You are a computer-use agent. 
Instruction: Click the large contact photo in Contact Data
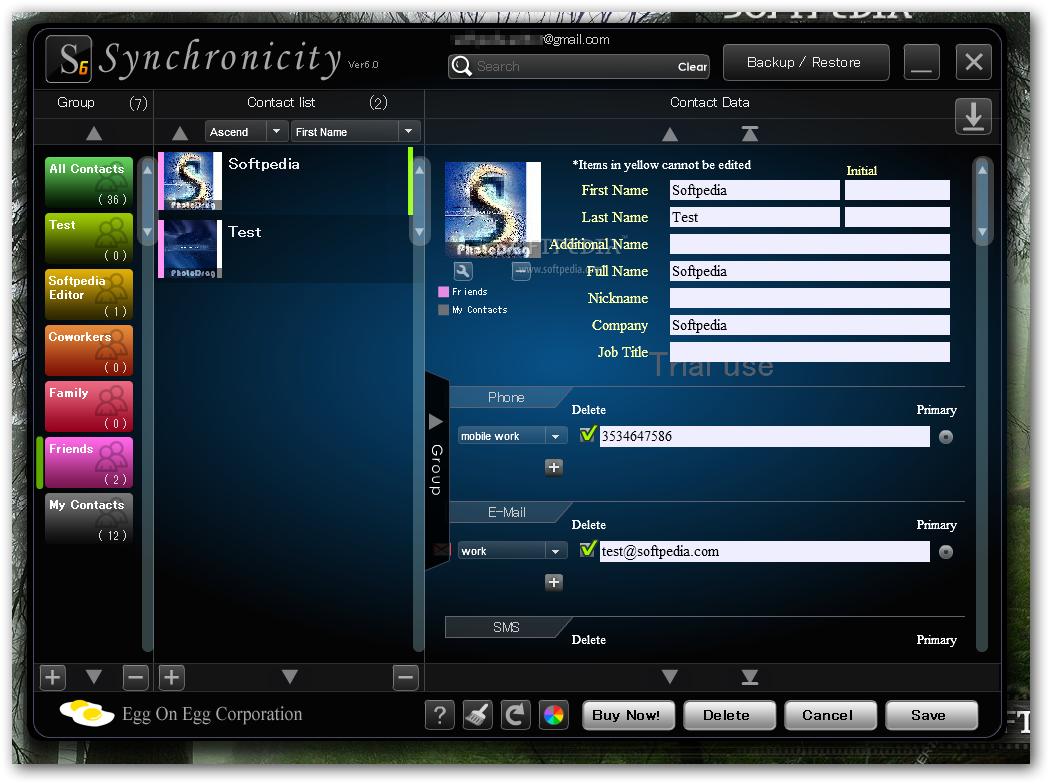pos(492,210)
